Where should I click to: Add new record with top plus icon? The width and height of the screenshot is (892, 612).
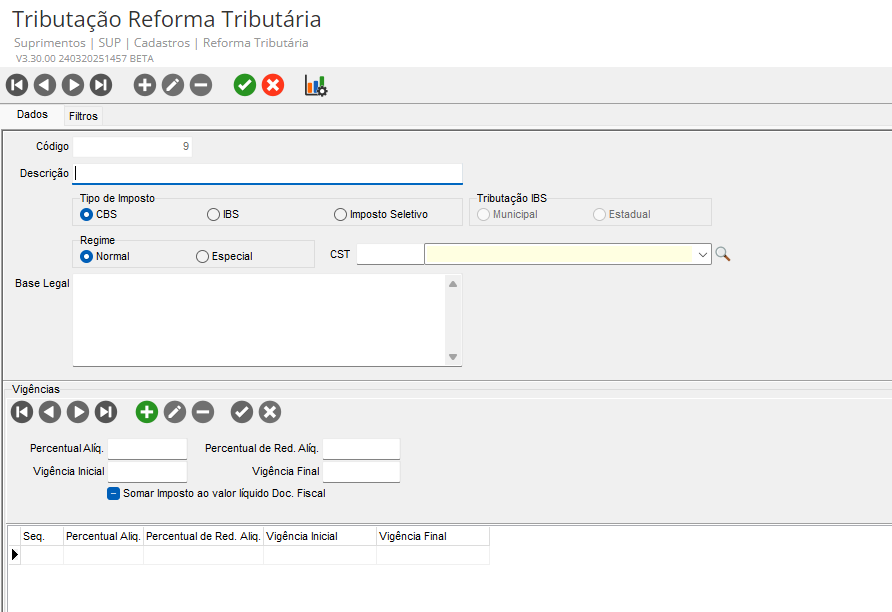(x=145, y=86)
